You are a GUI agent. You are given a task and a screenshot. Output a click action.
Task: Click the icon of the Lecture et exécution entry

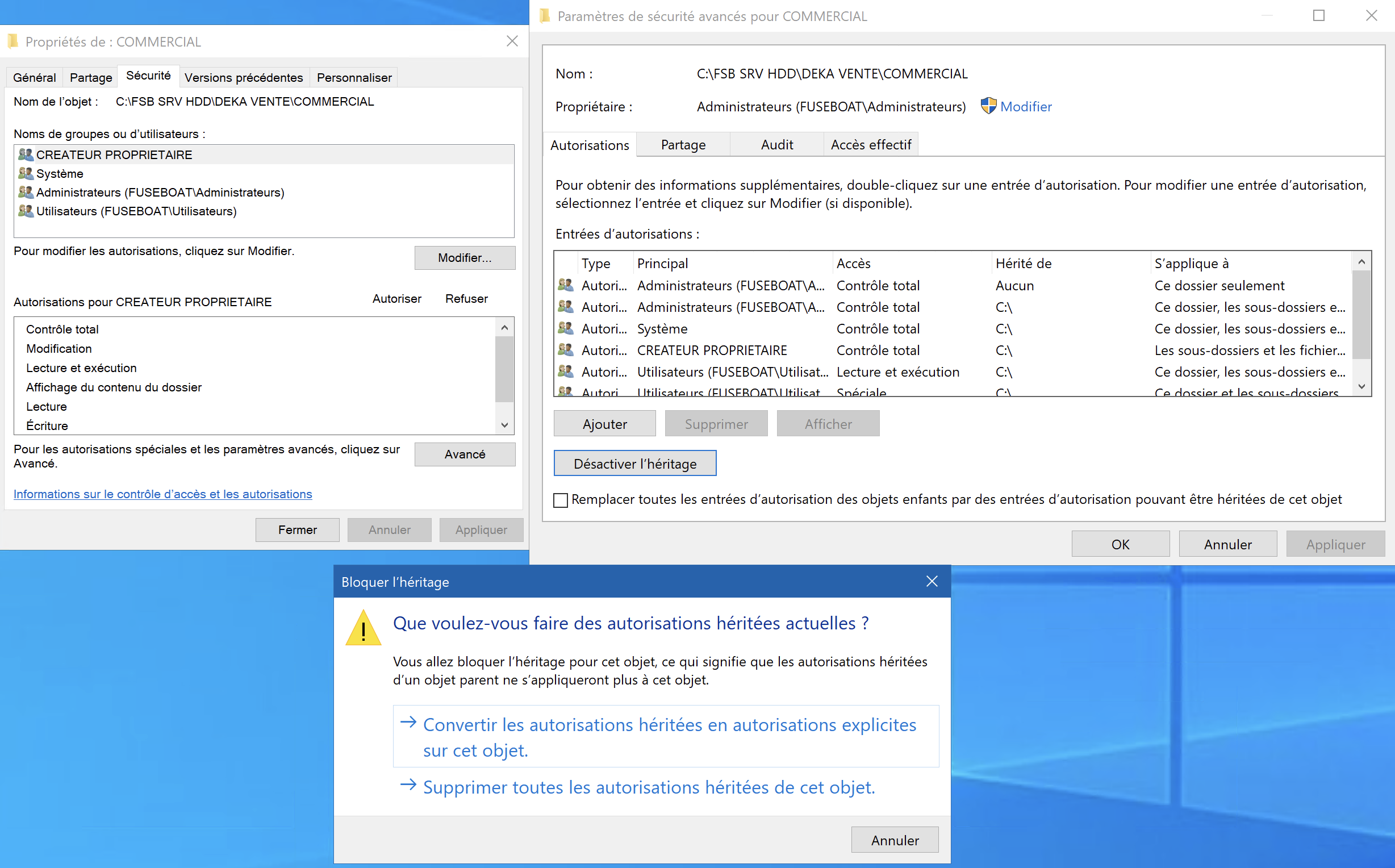coord(566,372)
